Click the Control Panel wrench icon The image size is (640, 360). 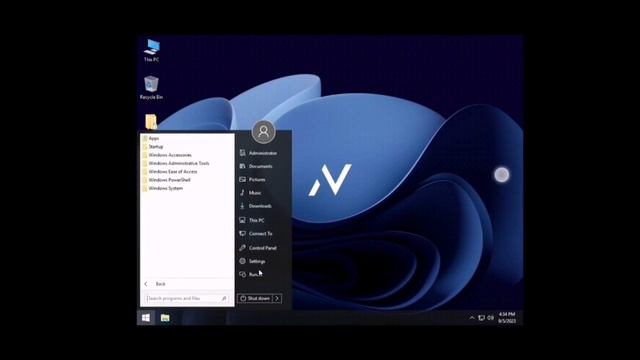[x=242, y=248]
